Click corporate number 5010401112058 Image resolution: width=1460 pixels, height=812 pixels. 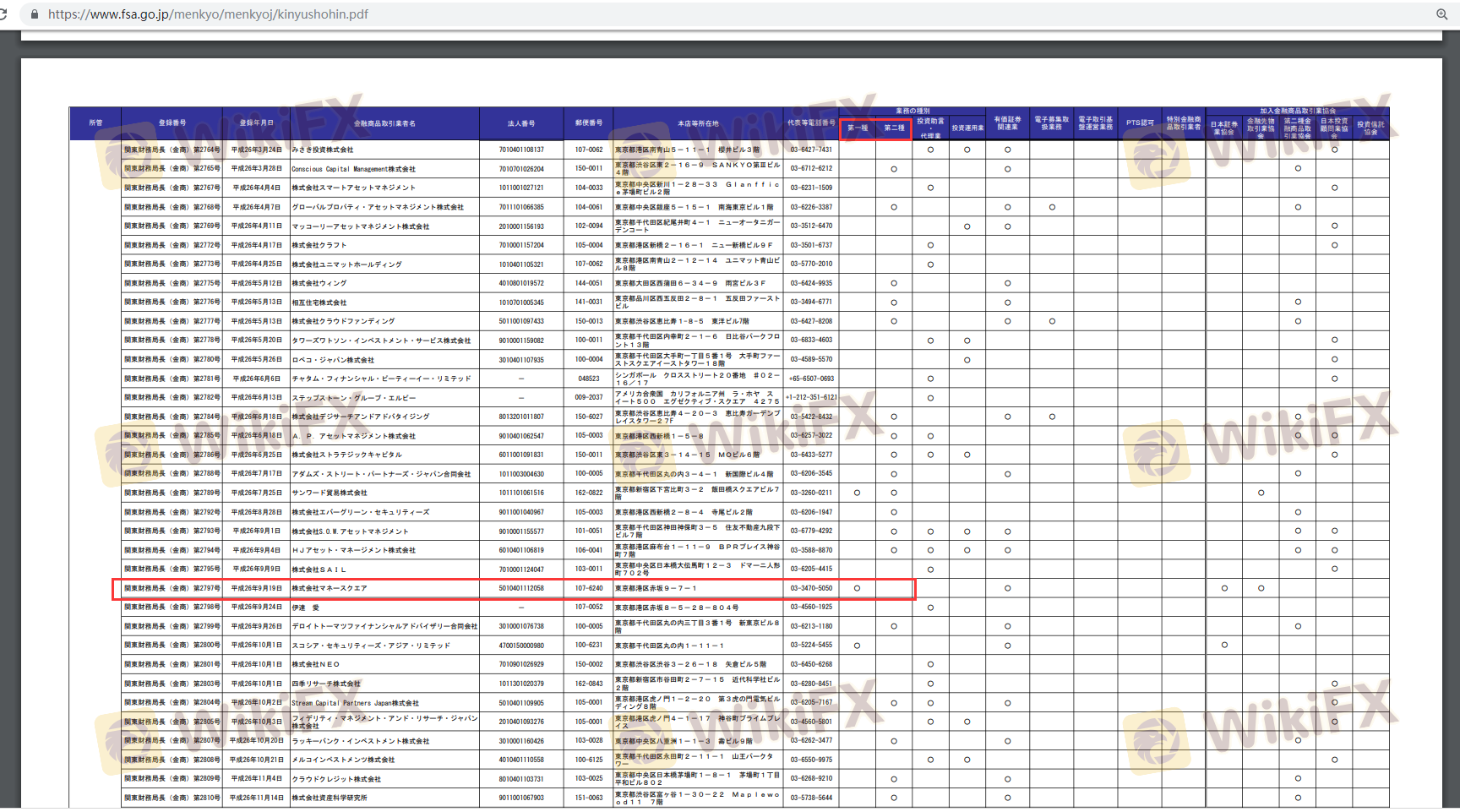pyautogui.click(x=521, y=588)
